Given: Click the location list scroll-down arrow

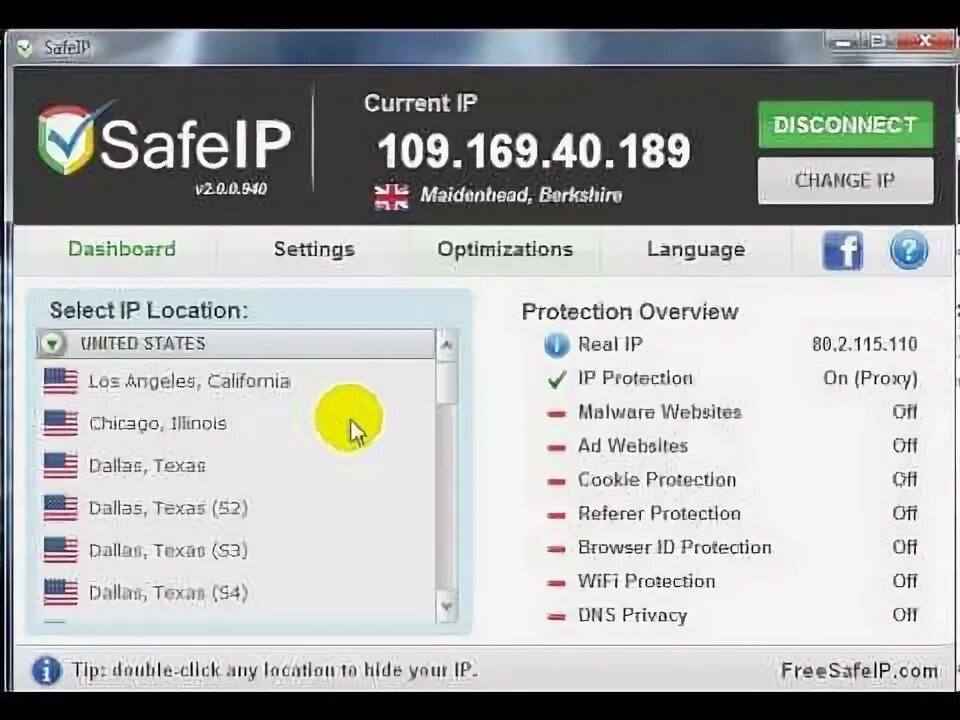Looking at the screenshot, I should tap(446, 607).
